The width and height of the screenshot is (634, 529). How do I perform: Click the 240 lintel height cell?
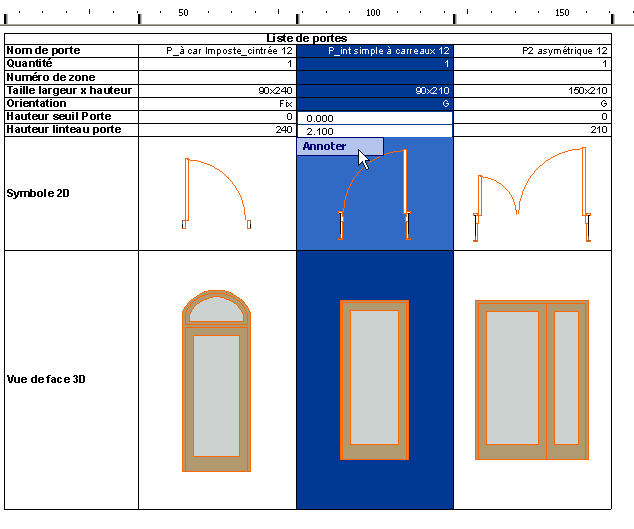click(x=218, y=129)
